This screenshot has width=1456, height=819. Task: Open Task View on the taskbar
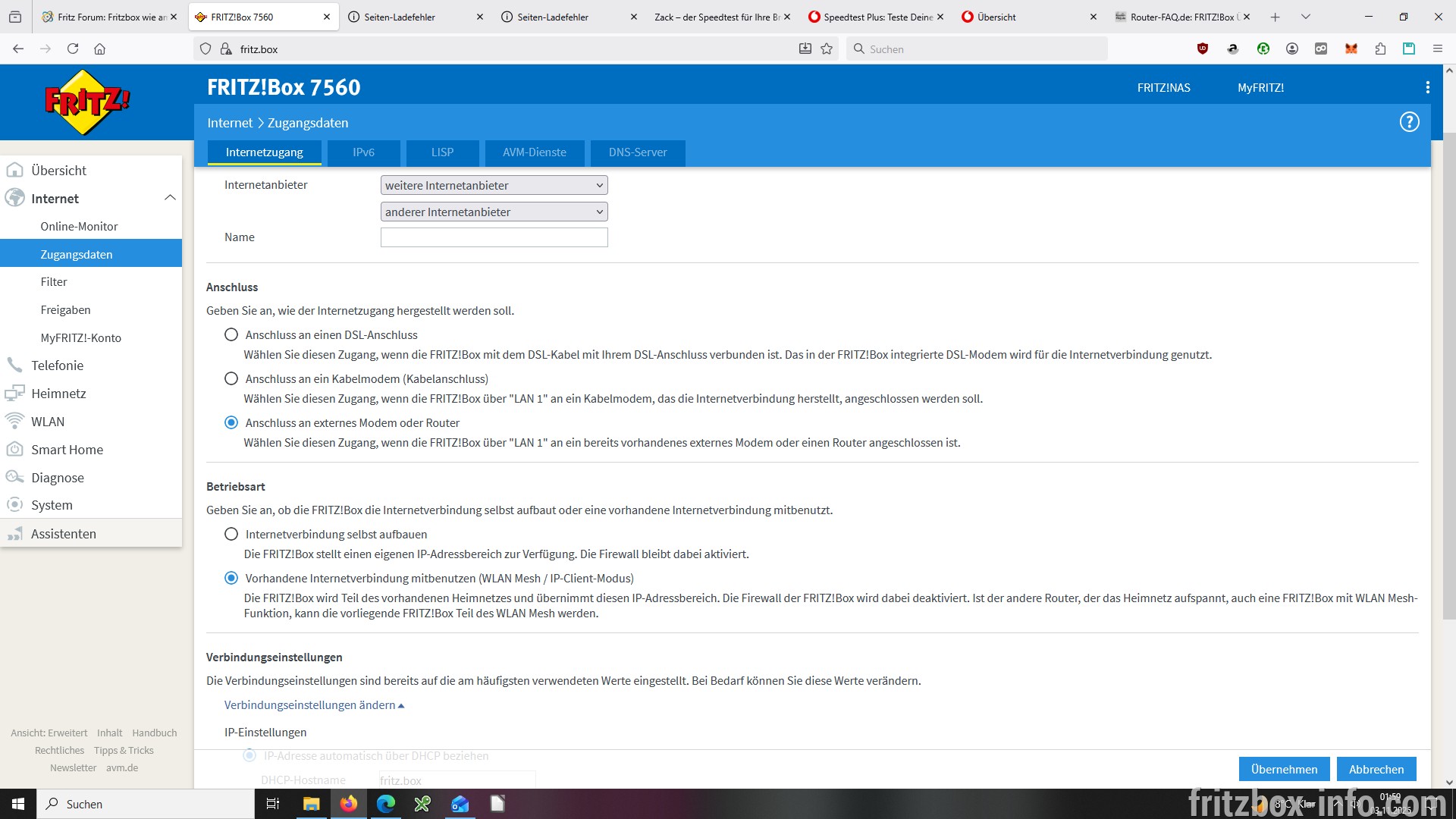click(273, 804)
